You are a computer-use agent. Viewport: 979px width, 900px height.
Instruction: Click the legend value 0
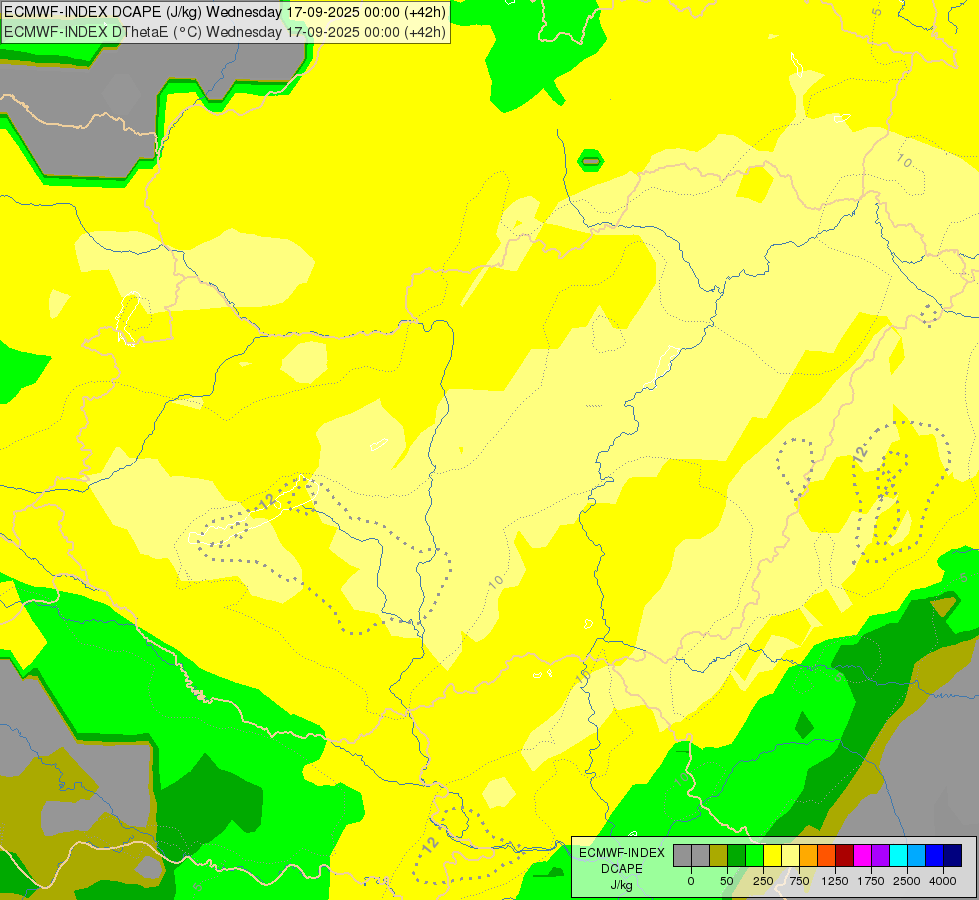pos(691,881)
